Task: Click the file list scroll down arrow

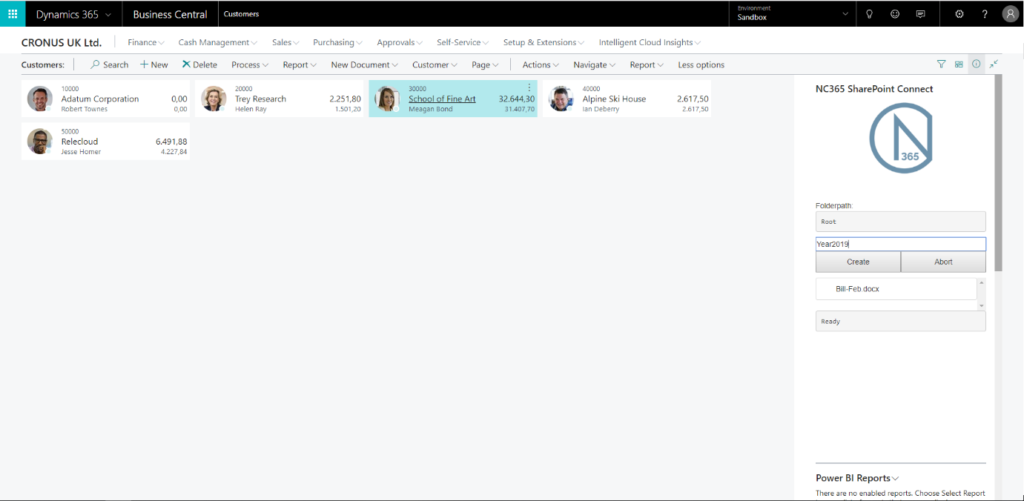Action: click(x=981, y=306)
